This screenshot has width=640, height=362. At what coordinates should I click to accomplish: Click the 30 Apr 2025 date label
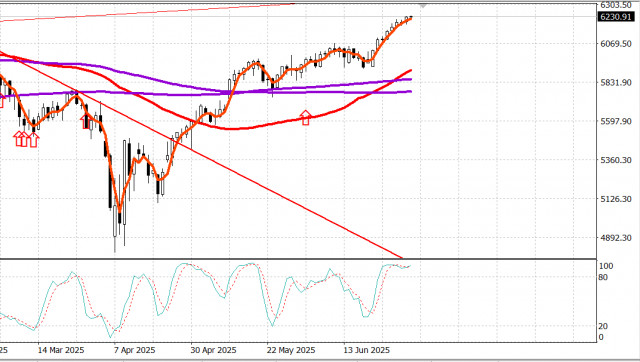tap(213, 350)
